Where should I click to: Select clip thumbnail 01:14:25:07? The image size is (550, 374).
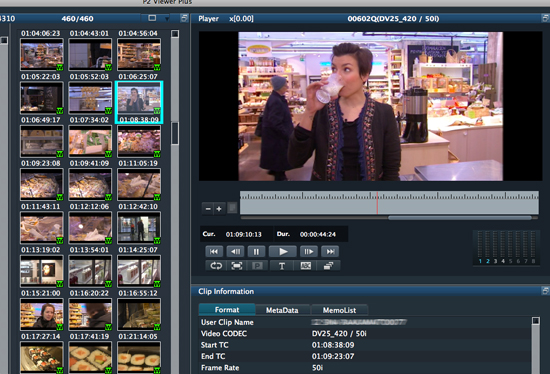coord(139,228)
